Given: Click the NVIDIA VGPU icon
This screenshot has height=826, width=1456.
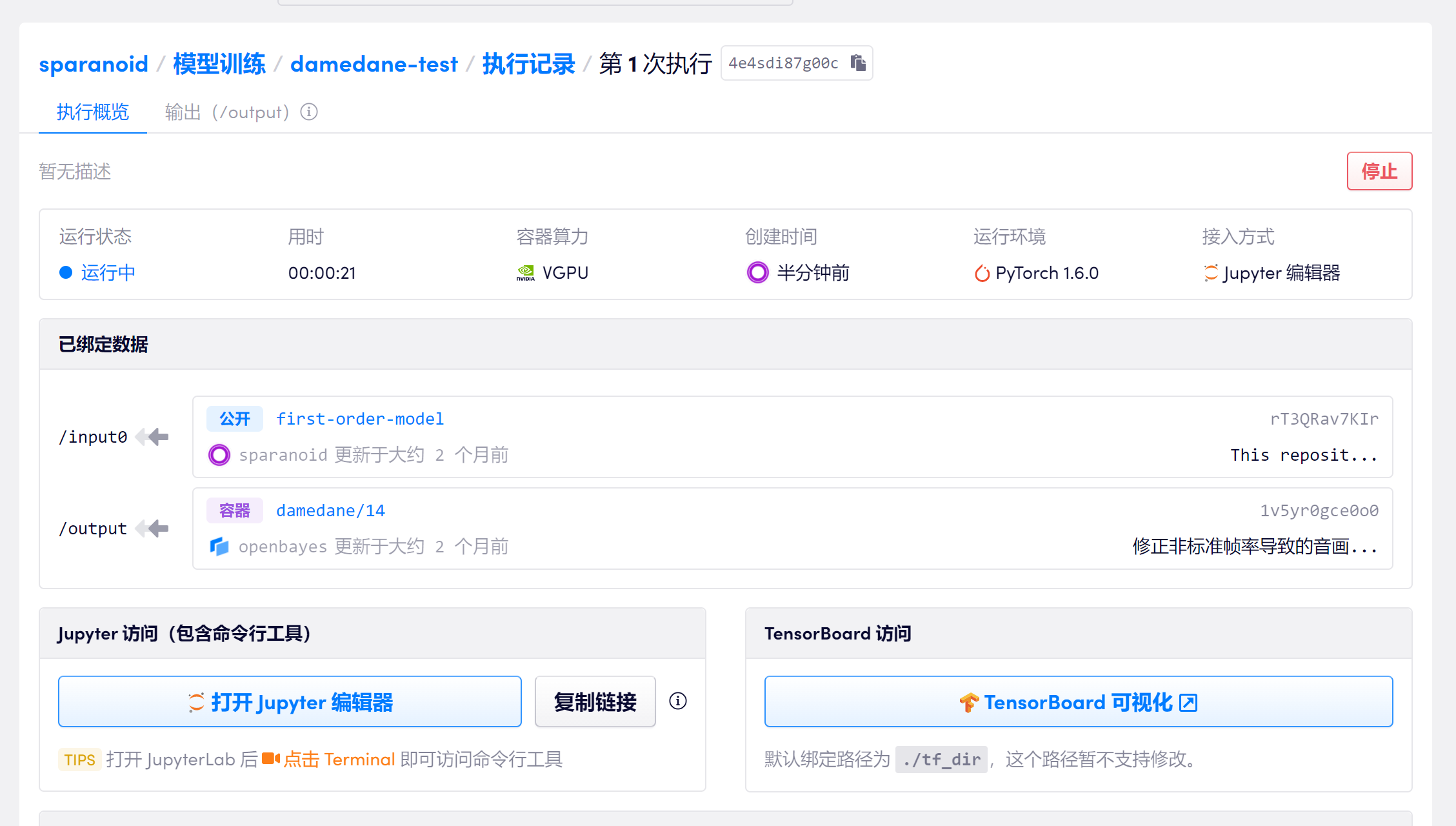Looking at the screenshot, I should 526,273.
